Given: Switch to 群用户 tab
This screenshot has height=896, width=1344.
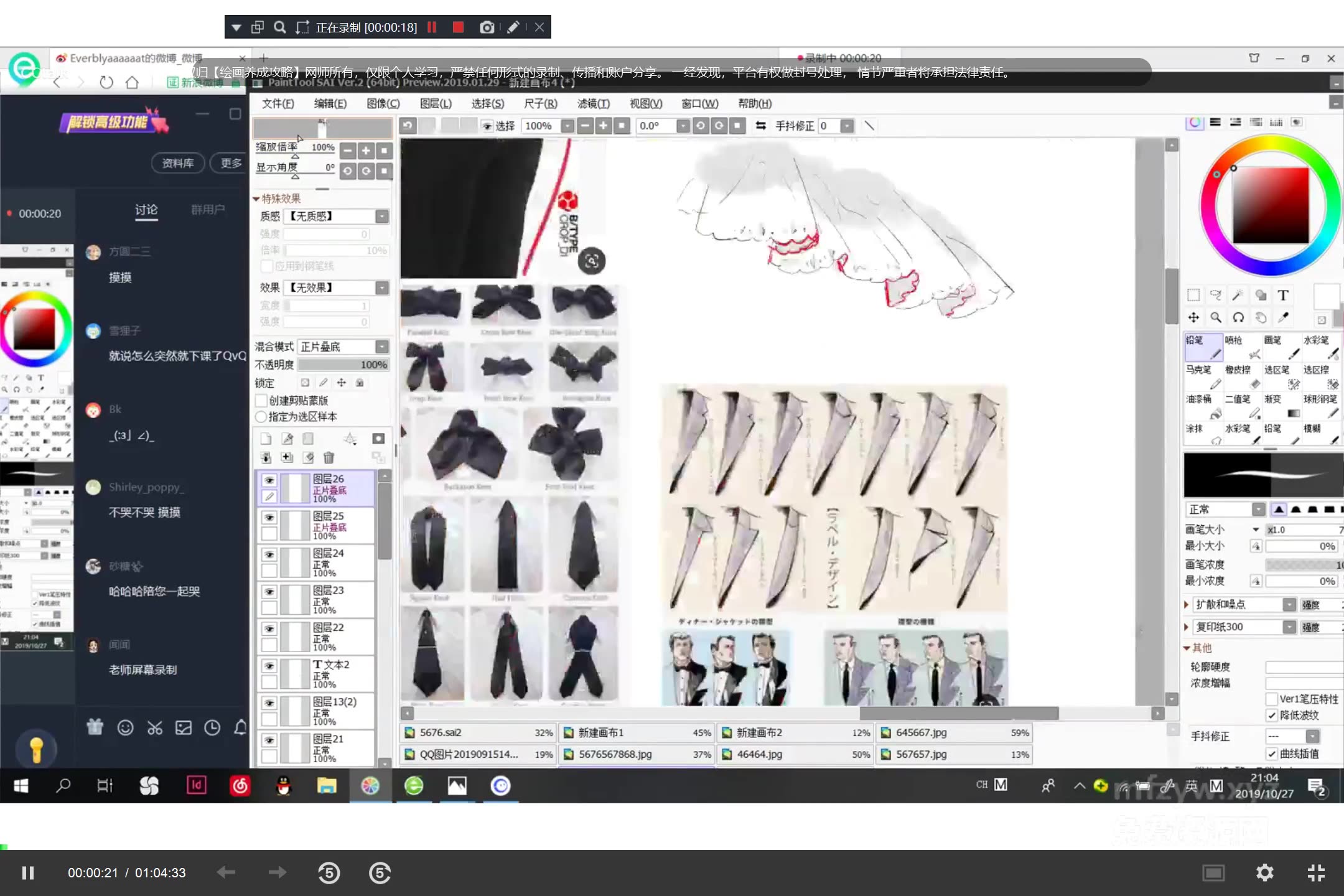Looking at the screenshot, I should pos(208,210).
